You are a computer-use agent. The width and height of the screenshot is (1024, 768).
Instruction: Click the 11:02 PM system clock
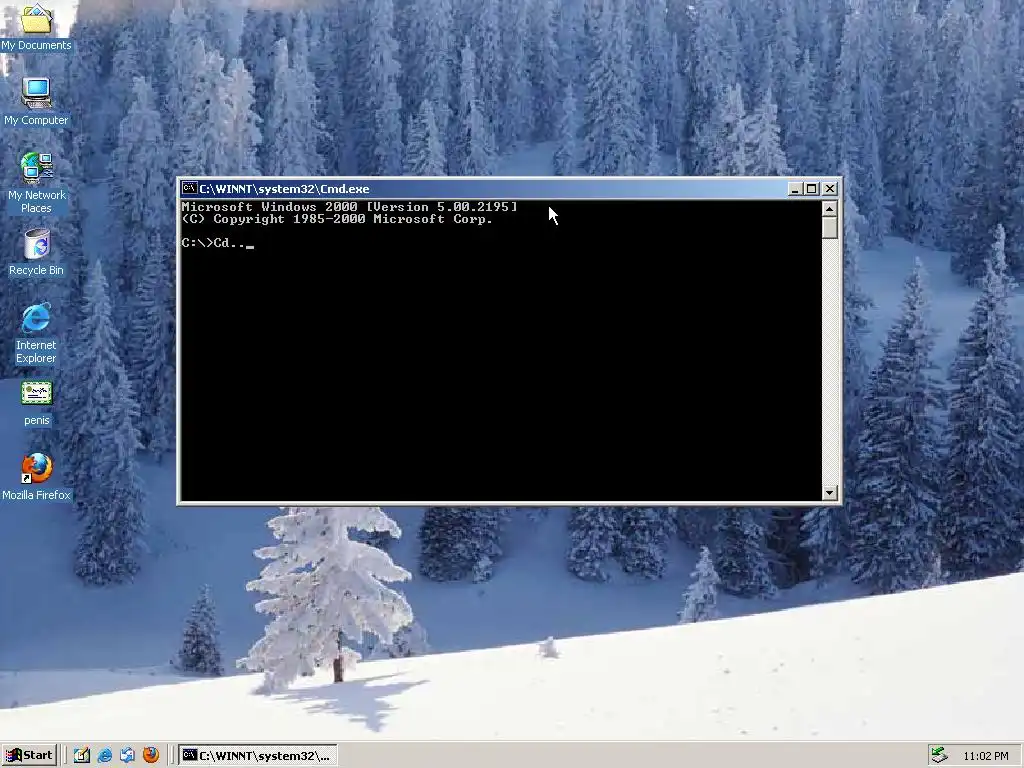(x=985, y=756)
